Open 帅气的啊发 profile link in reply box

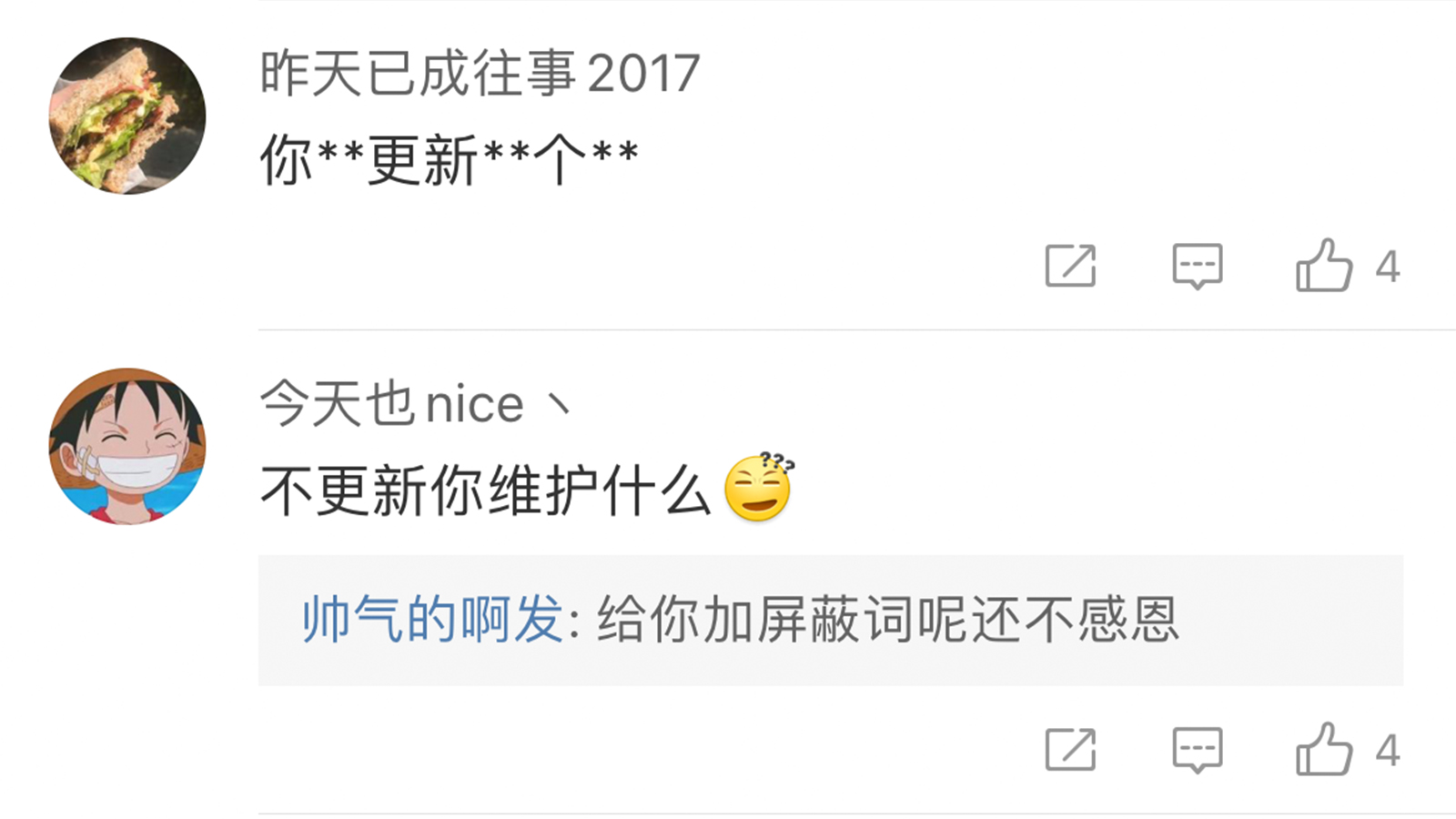[432, 620]
